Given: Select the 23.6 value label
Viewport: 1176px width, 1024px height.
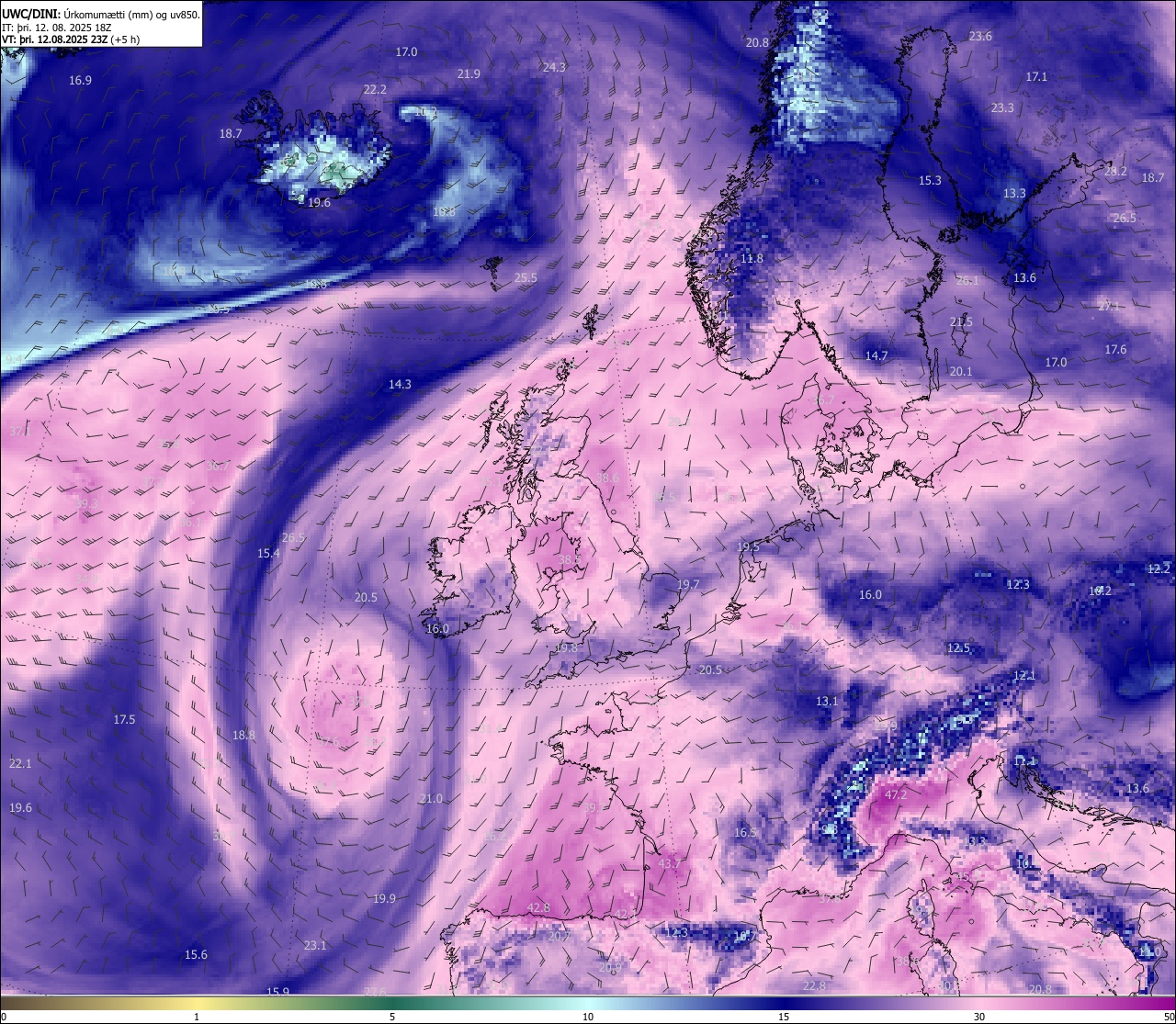Looking at the screenshot, I should pyautogui.click(x=980, y=37).
